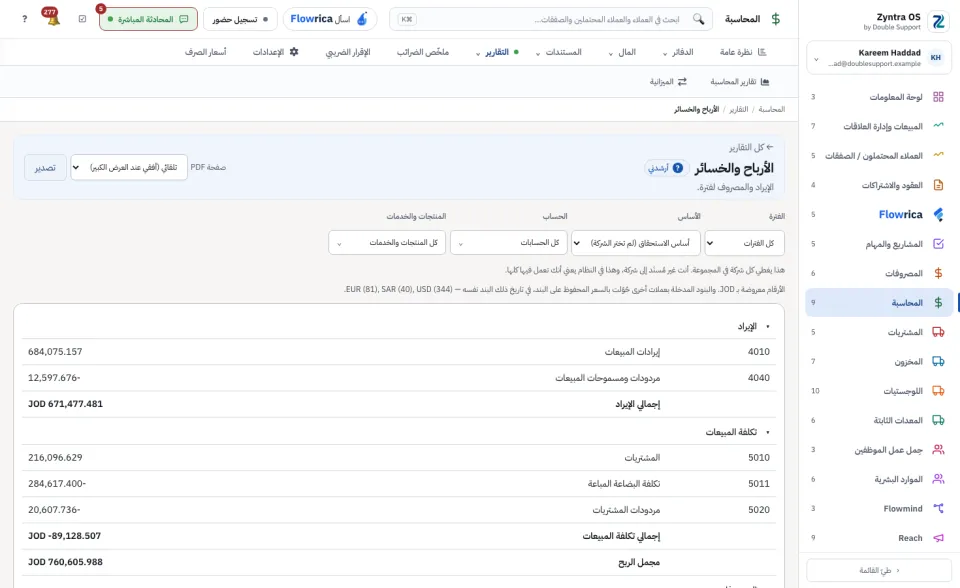This screenshot has width=960, height=588.
Task: Click the إجمالي تكلفة المبيعات total row
Action: 399,536
